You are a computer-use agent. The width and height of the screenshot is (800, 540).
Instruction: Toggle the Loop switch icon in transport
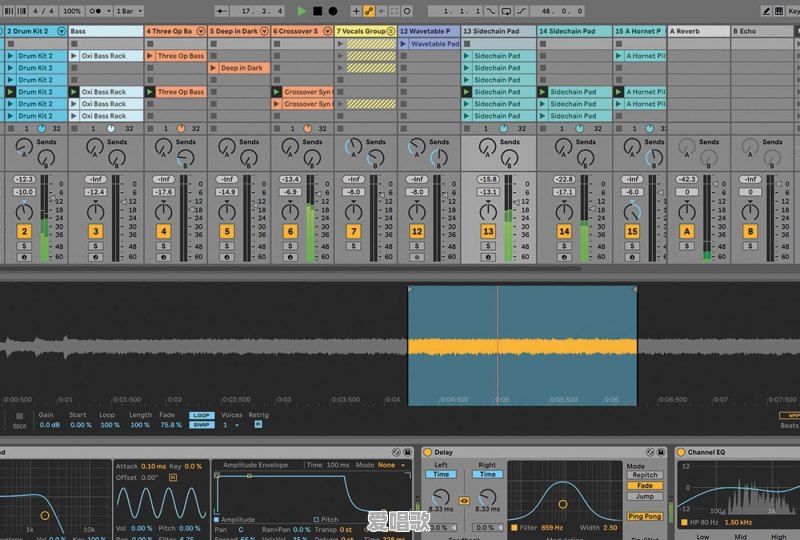tap(506, 11)
